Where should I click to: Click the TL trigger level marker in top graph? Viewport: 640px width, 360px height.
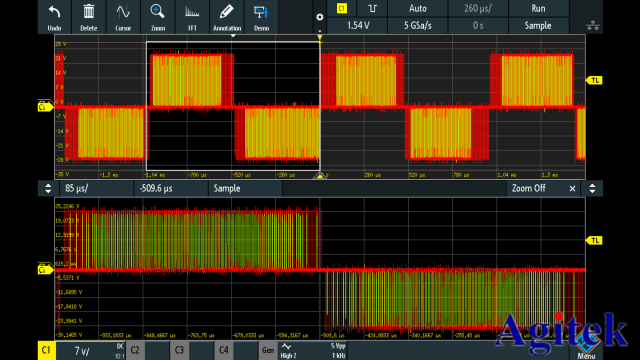point(594,80)
